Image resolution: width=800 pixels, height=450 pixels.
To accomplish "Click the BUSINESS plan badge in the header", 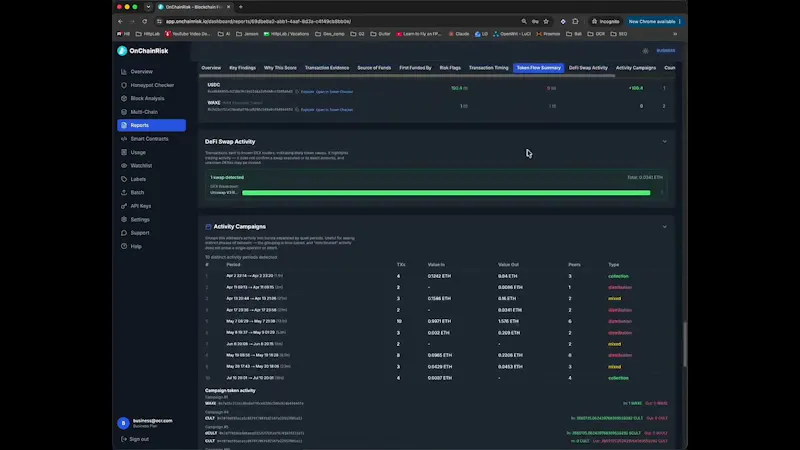I will click(665, 51).
